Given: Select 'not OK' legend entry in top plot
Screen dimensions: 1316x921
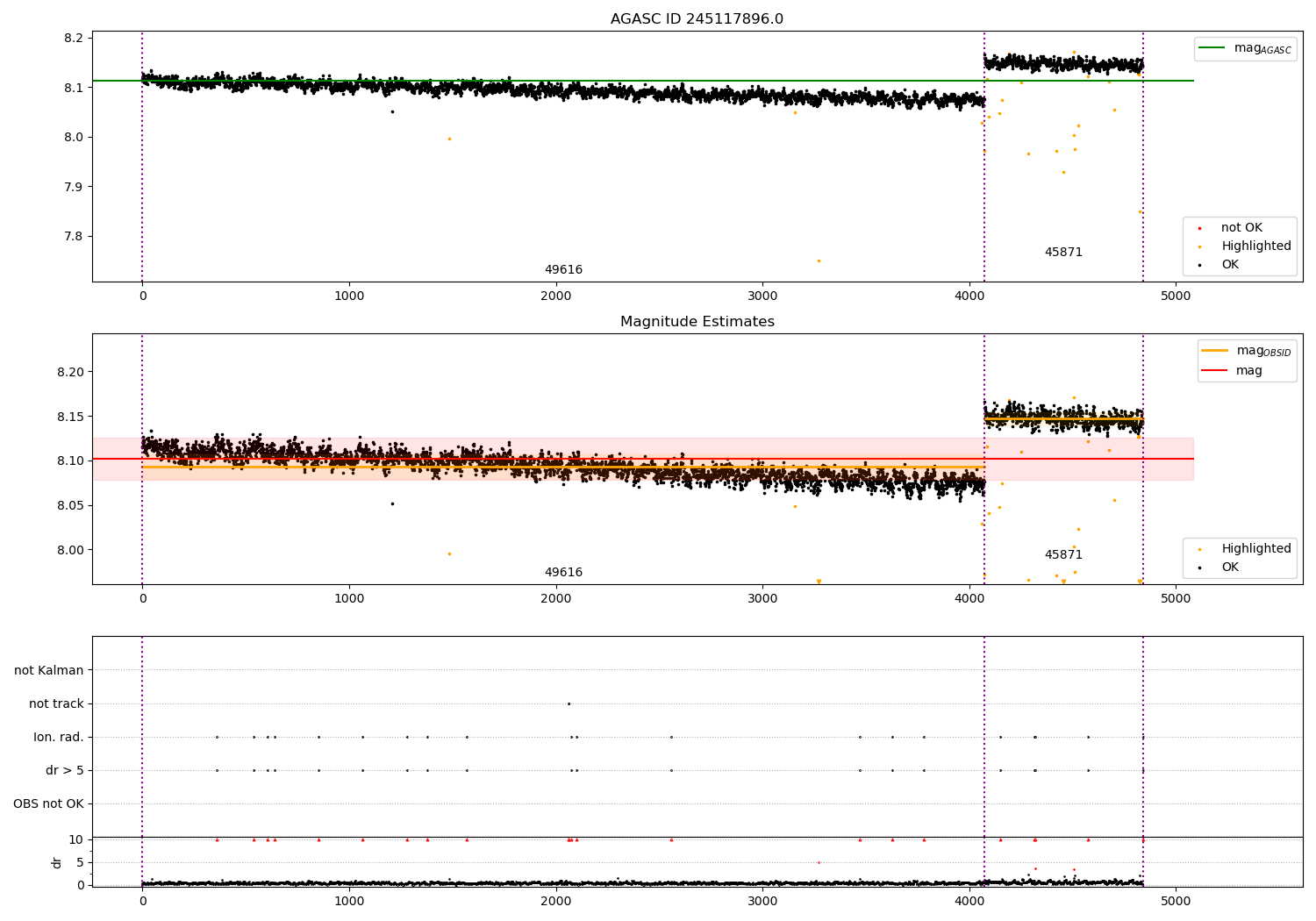Looking at the screenshot, I should [1241, 228].
